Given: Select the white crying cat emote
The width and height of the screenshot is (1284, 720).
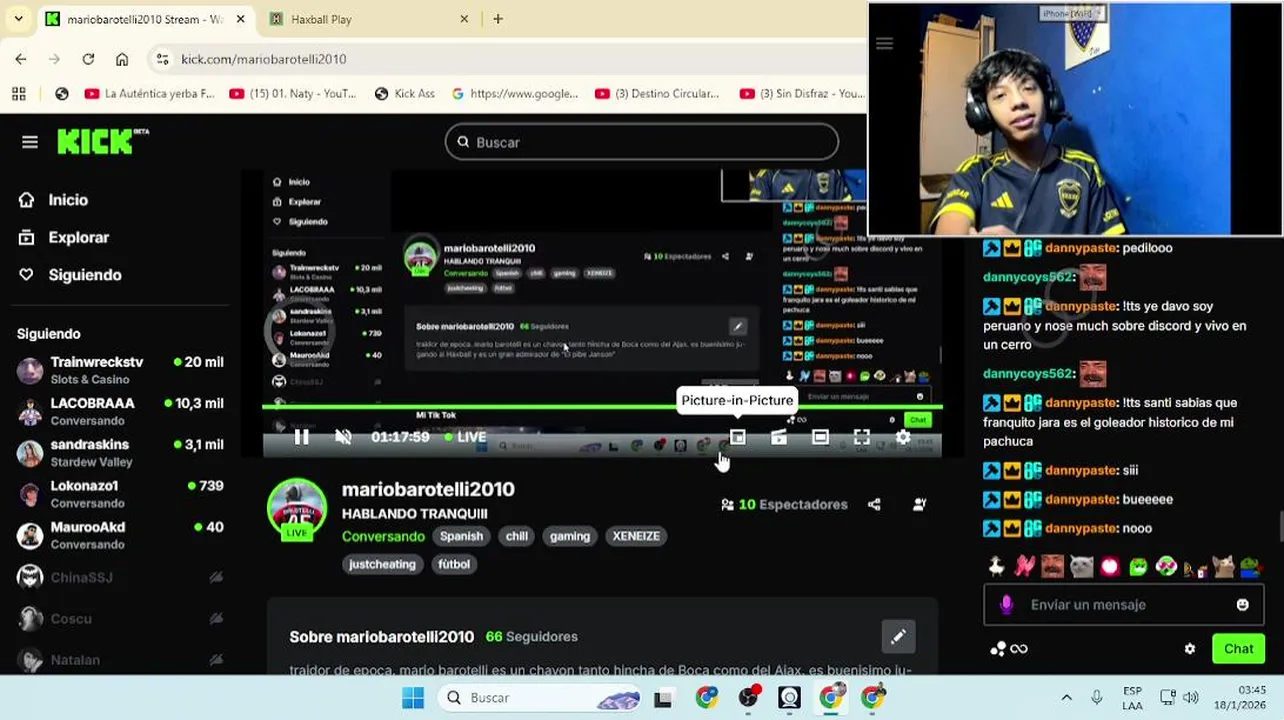Looking at the screenshot, I should (x=1081, y=566).
